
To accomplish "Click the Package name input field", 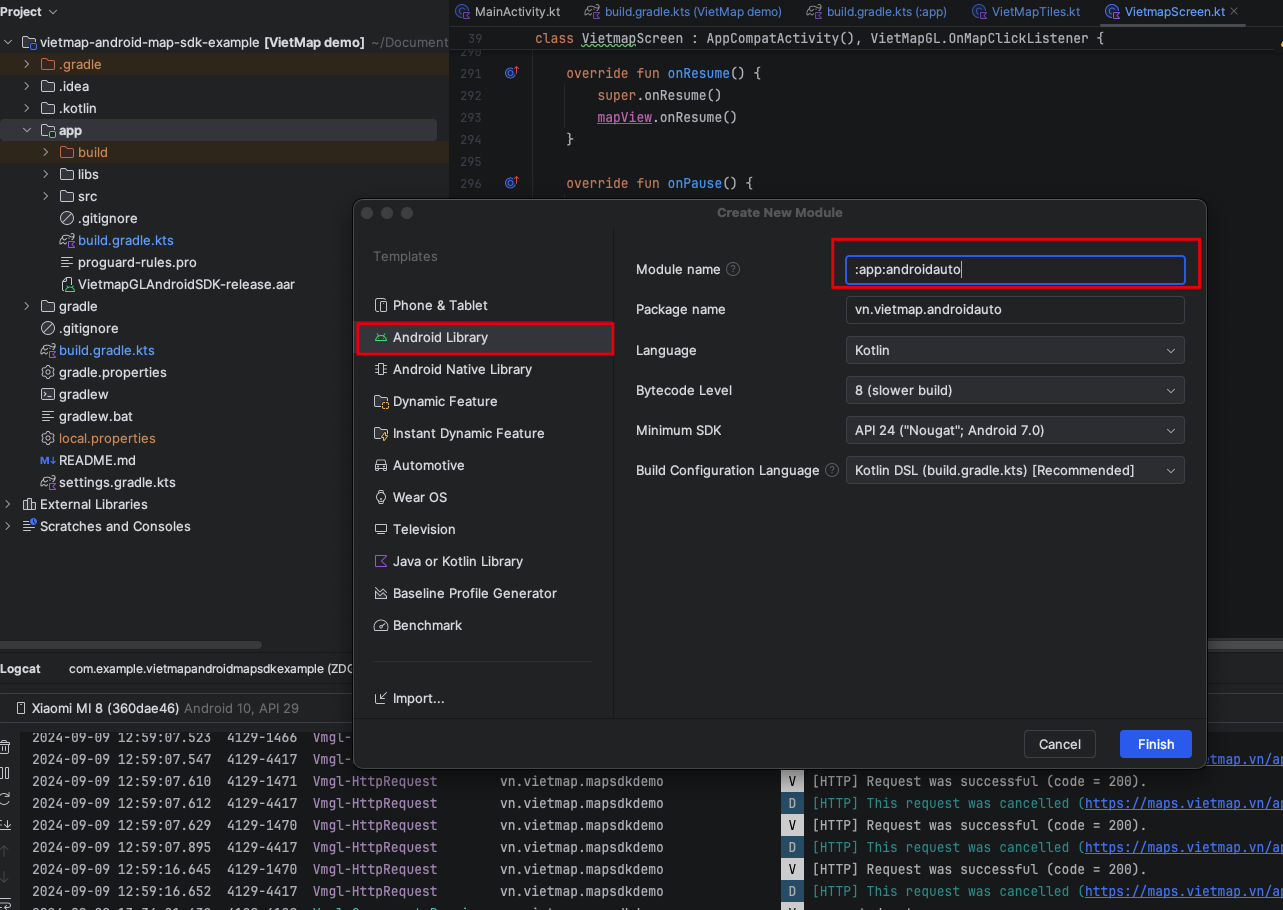I will point(1015,310).
